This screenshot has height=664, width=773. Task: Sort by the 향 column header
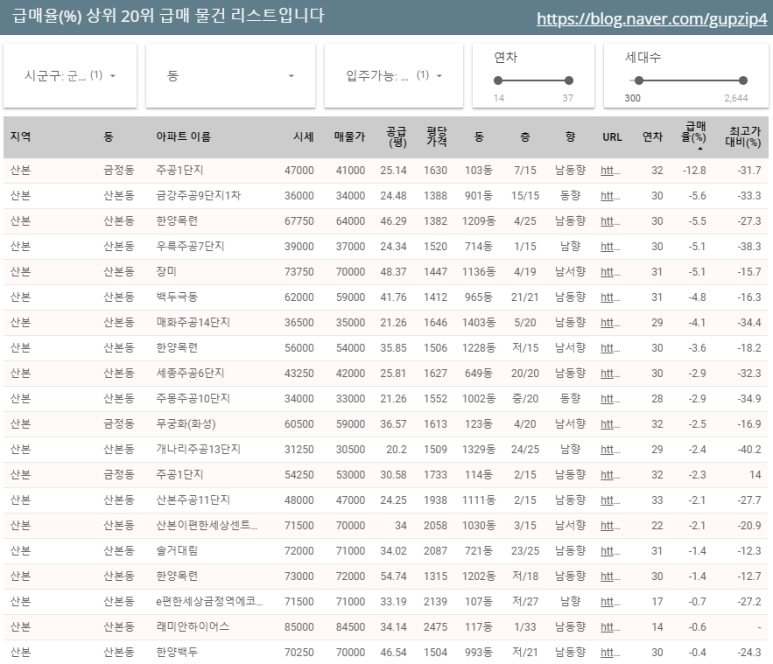[x=570, y=137]
